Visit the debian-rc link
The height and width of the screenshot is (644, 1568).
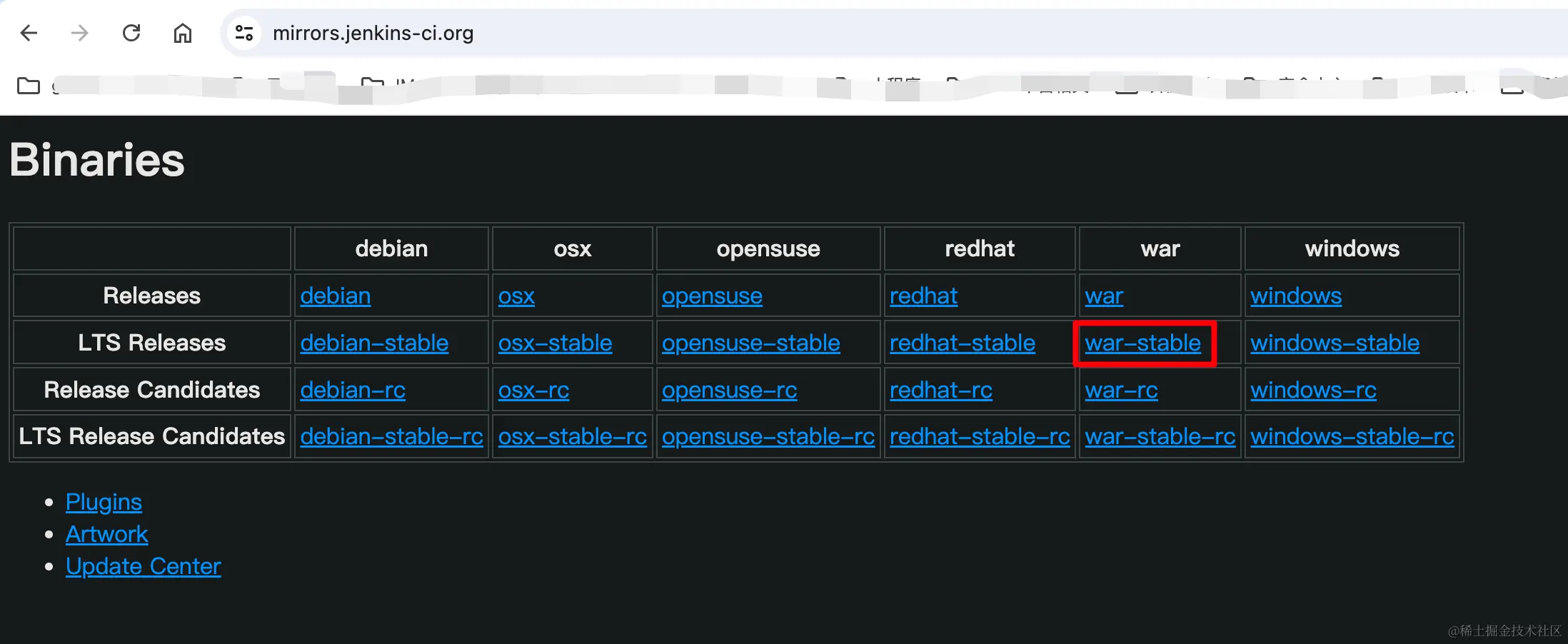click(x=353, y=390)
